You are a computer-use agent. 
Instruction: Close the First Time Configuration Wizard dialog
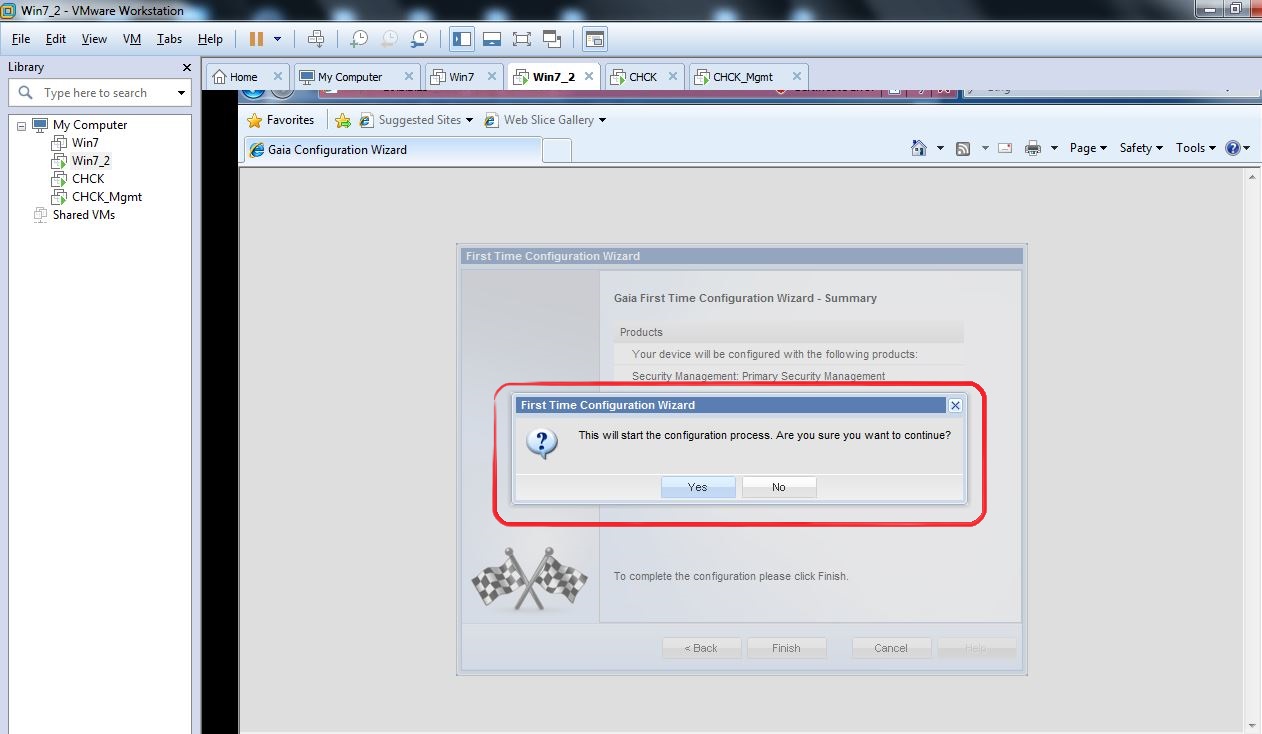coord(955,405)
